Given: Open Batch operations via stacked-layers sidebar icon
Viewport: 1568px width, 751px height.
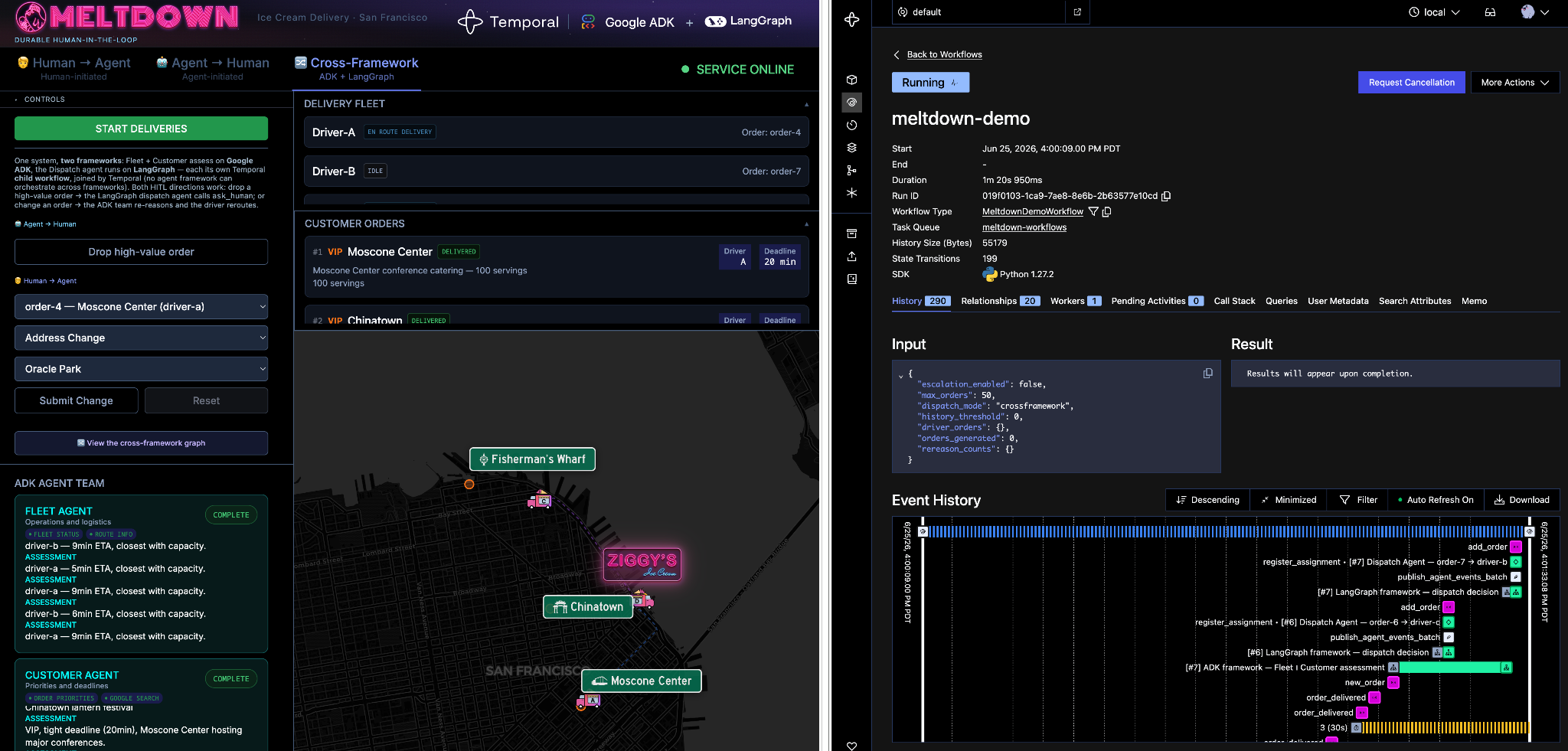Looking at the screenshot, I should (x=851, y=148).
